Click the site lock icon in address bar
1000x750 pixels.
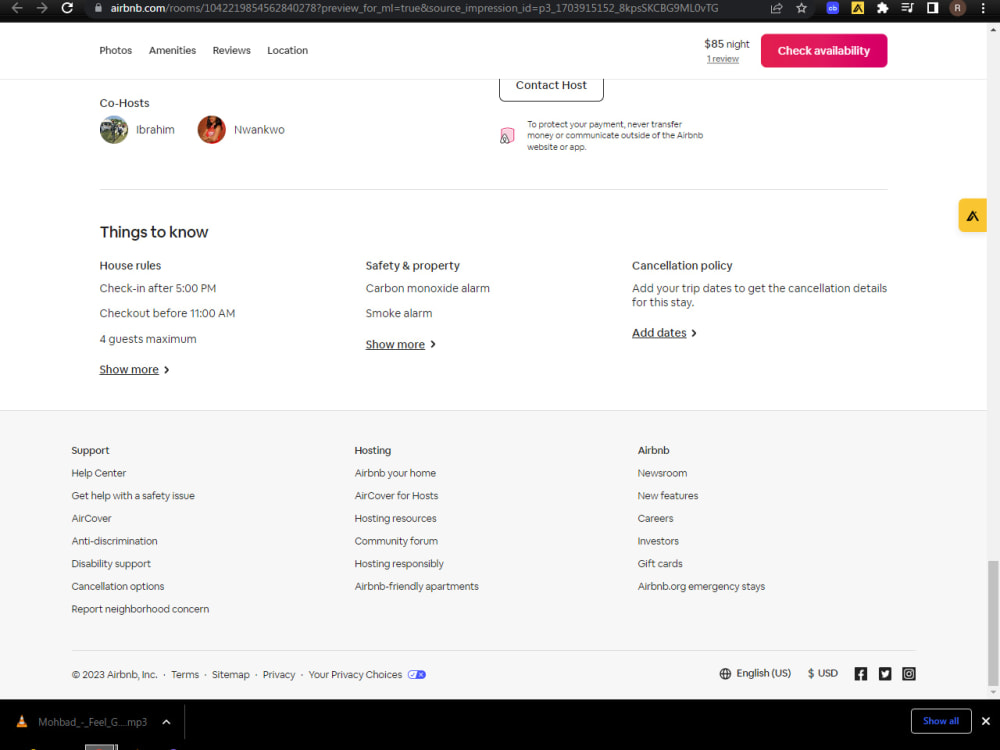point(98,8)
